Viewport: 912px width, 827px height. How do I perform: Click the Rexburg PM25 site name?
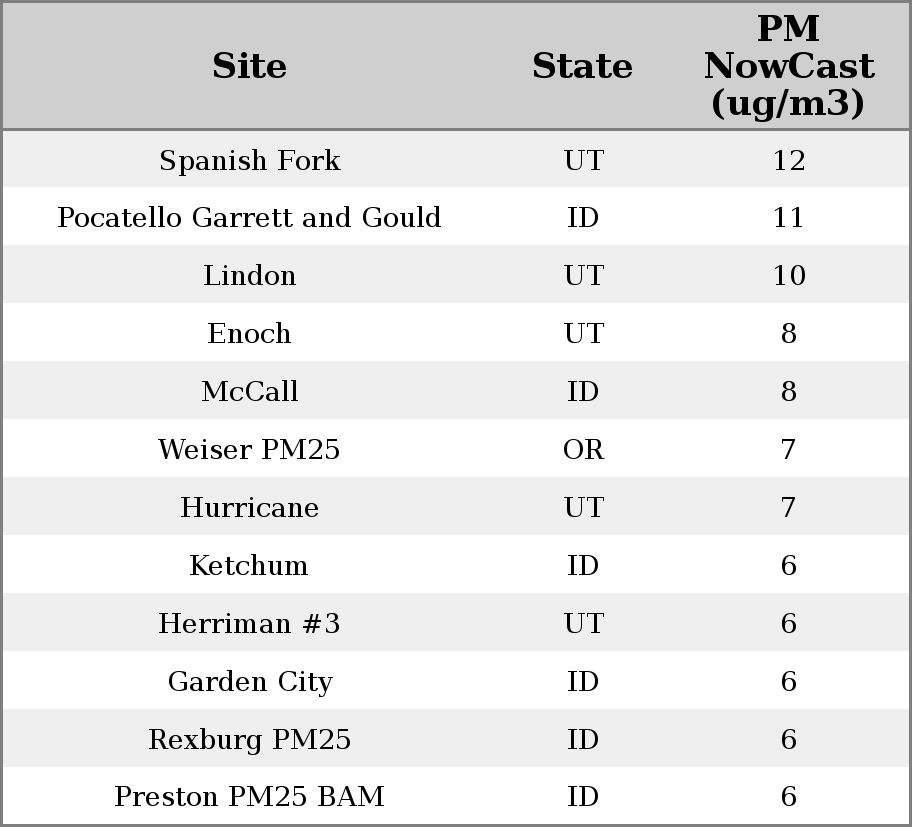249,740
